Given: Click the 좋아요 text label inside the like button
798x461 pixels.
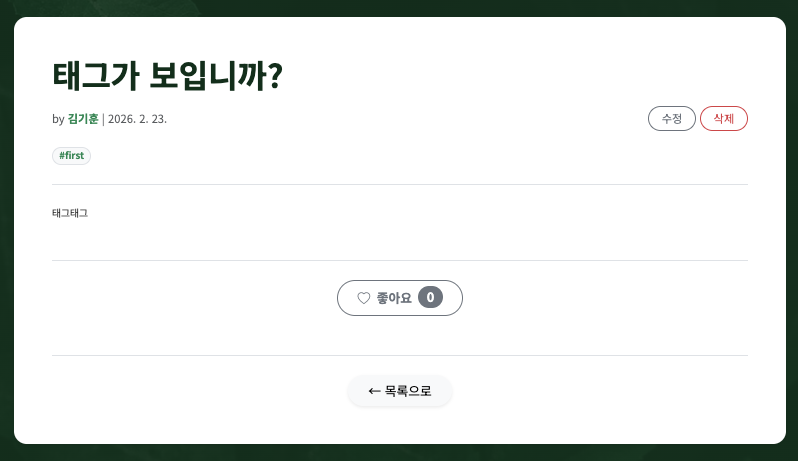Looking at the screenshot, I should point(394,298).
